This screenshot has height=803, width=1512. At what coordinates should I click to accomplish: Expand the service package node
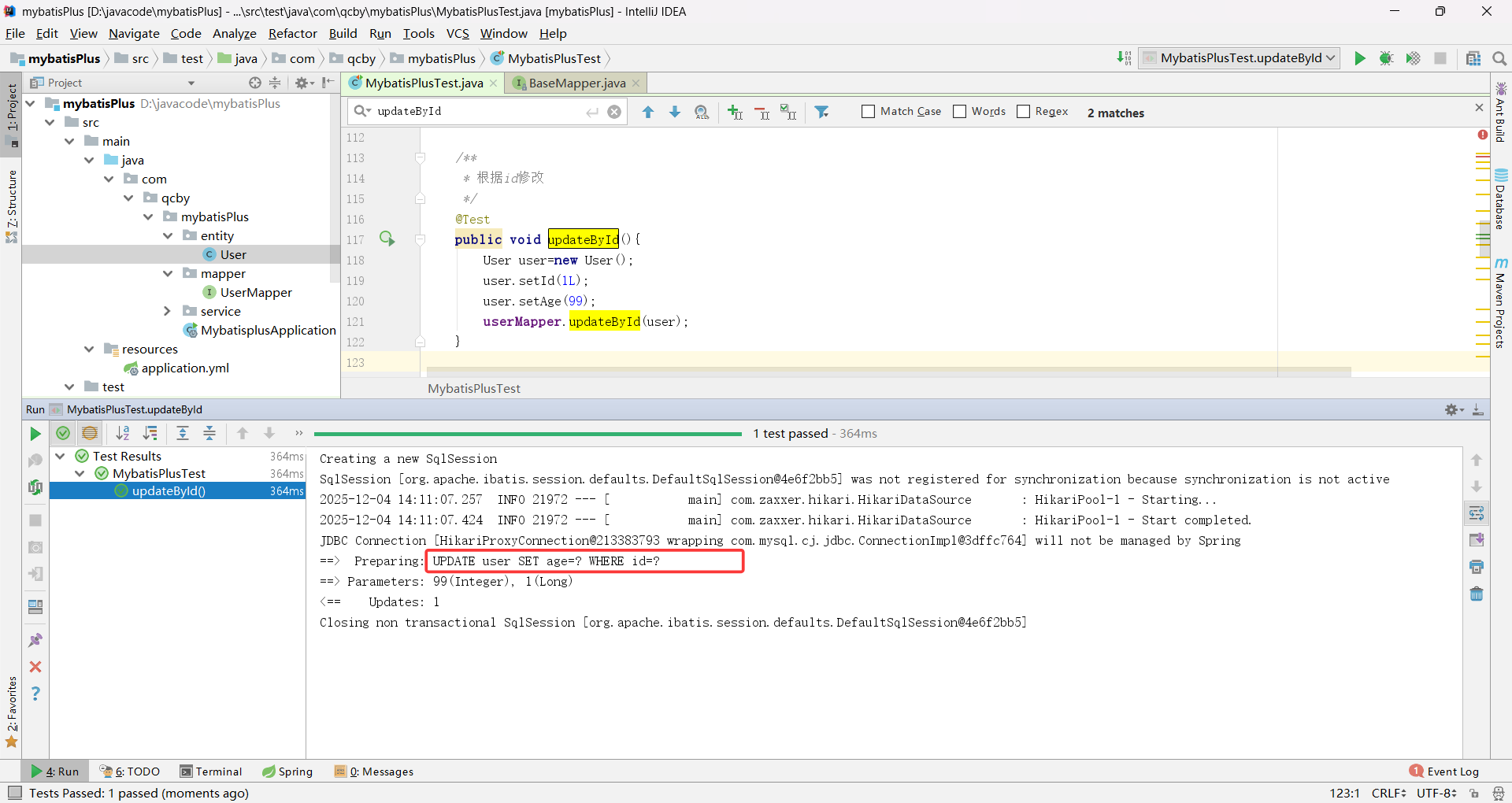pos(168,311)
